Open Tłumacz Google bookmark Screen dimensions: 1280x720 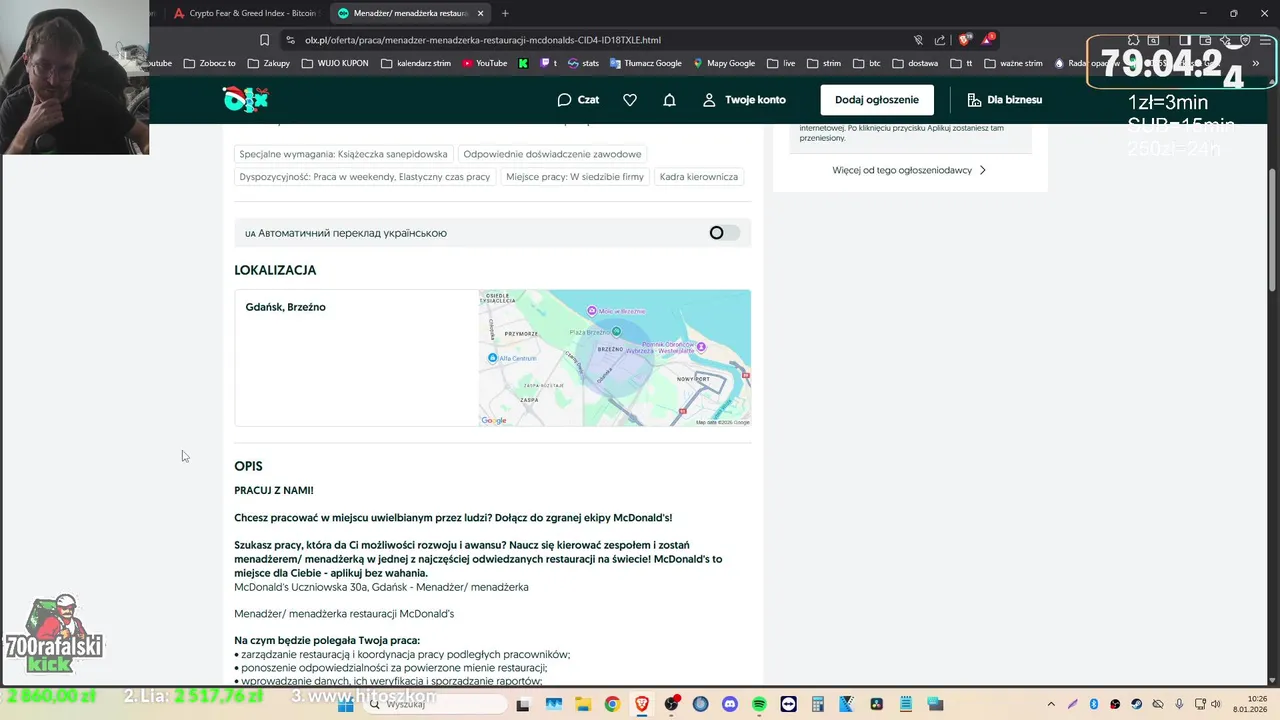pyautogui.click(x=646, y=63)
